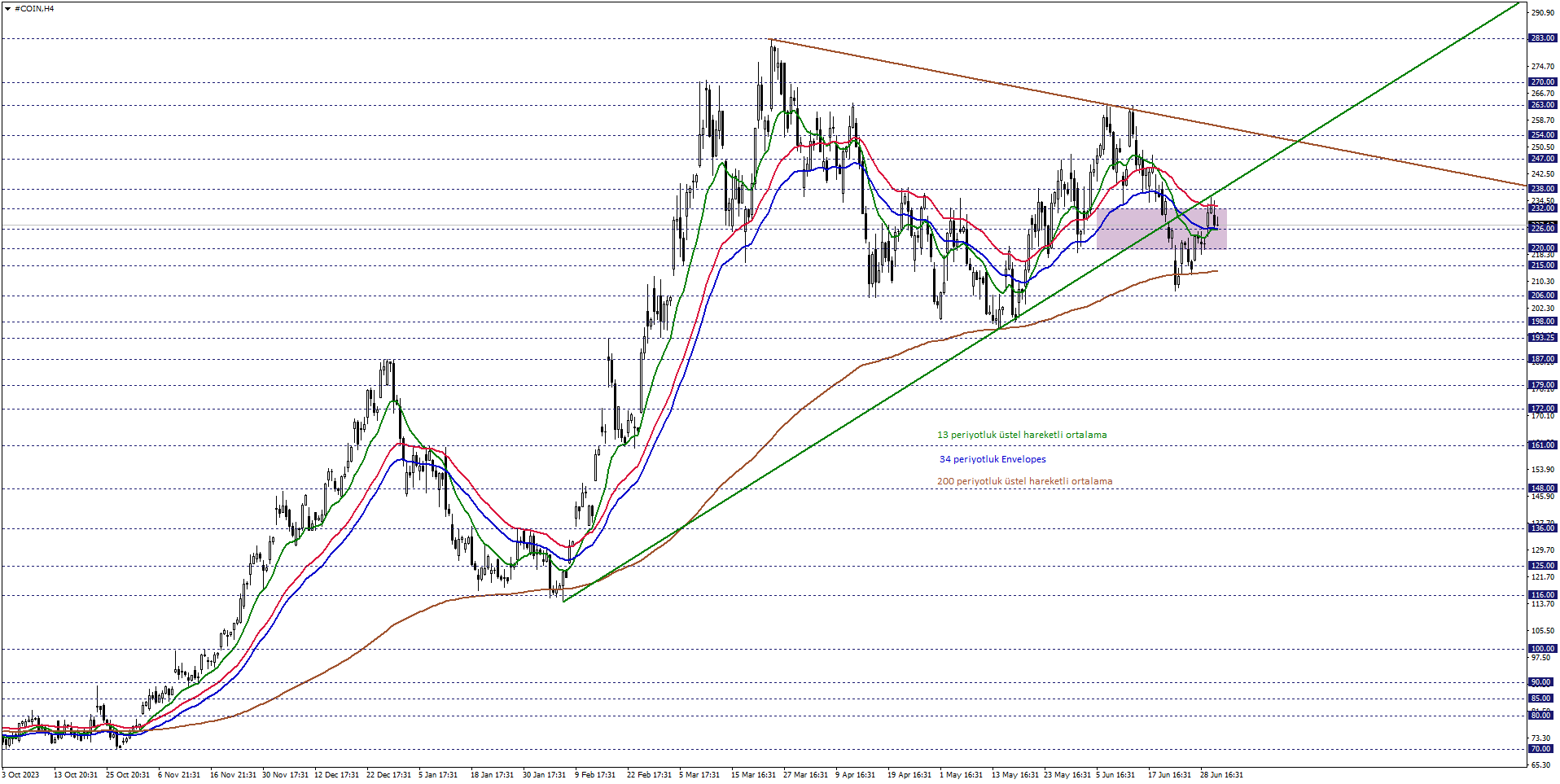Click the '9 Apr 16:31' date label
The height and width of the screenshot is (784, 1560).
[x=855, y=775]
